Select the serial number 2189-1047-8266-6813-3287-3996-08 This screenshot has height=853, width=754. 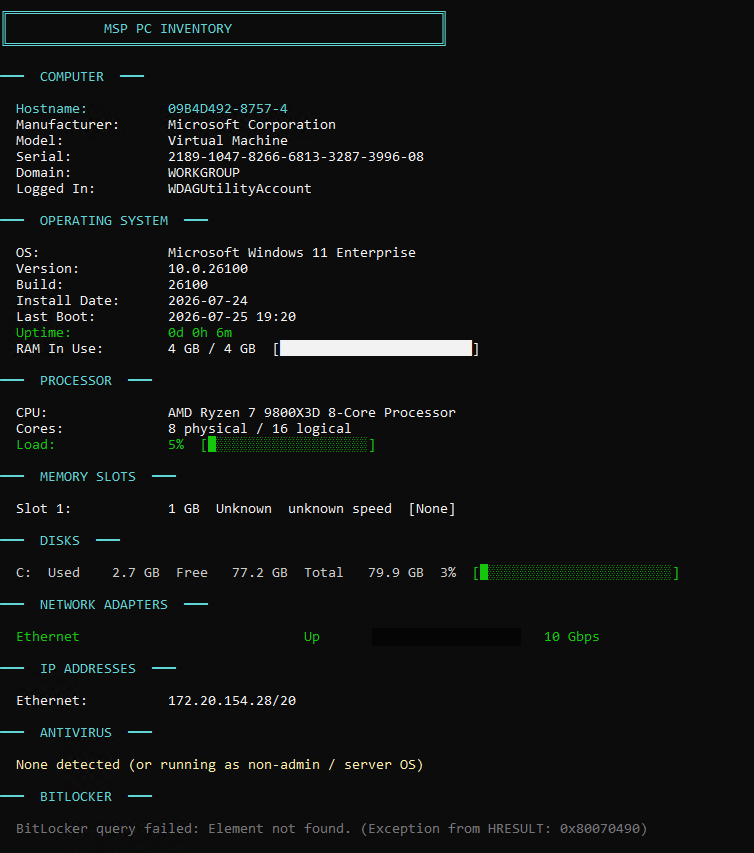tap(295, 157)
